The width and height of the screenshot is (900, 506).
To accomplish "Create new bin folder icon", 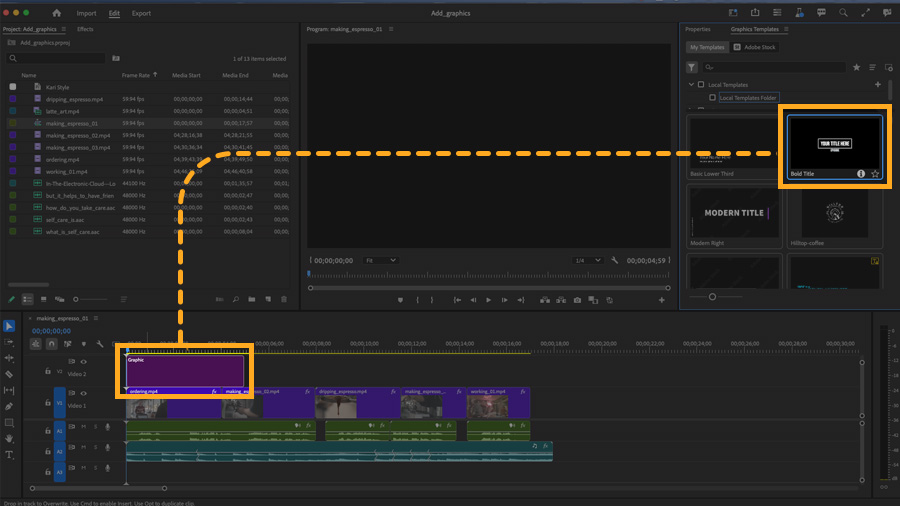I will pyautogui.click(x=252, y=299).
